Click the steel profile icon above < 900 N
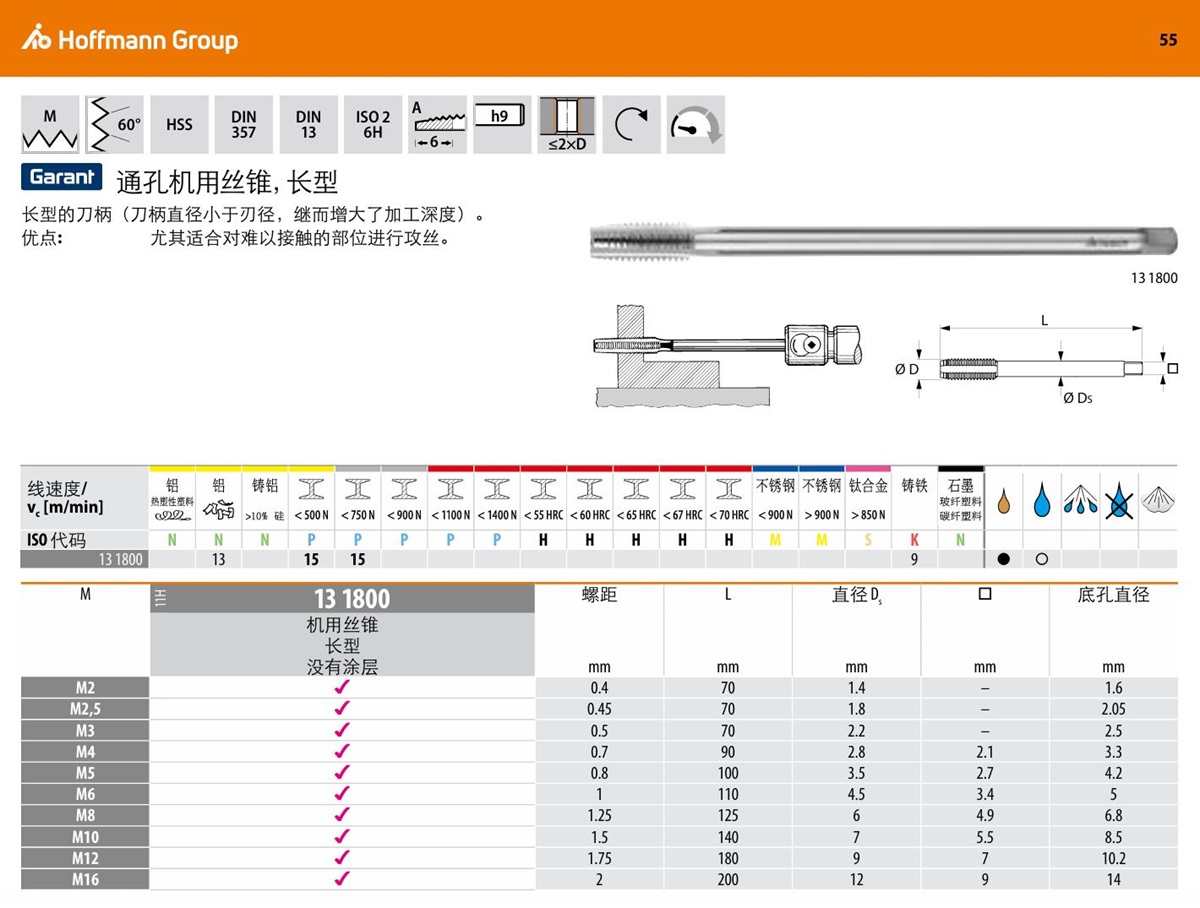The image size is (1200, 908). (x=404, y=488)
